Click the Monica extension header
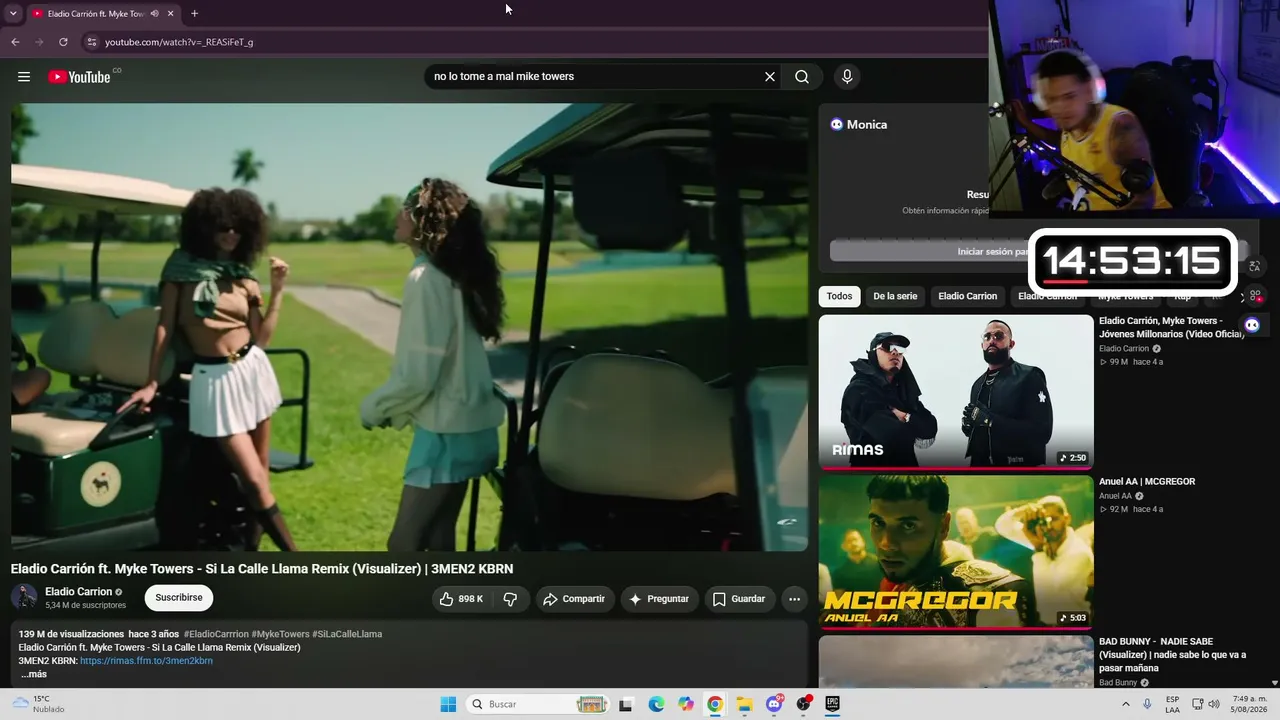The width and height of the screenshot is (1280, 720). pyautogui.click(x=859, y=124)
